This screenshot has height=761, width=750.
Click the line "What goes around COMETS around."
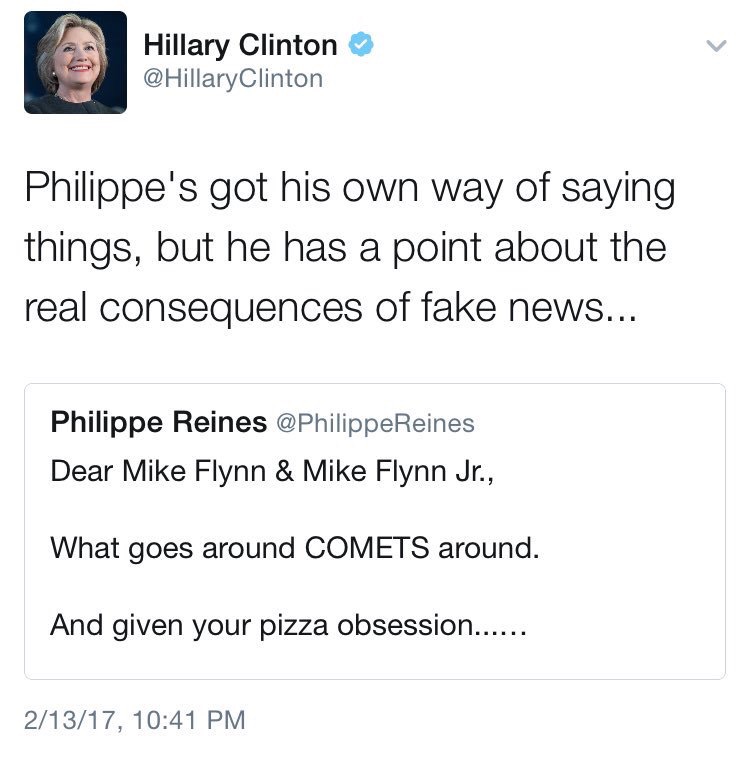pyautogui.click(x=294, y=548)
